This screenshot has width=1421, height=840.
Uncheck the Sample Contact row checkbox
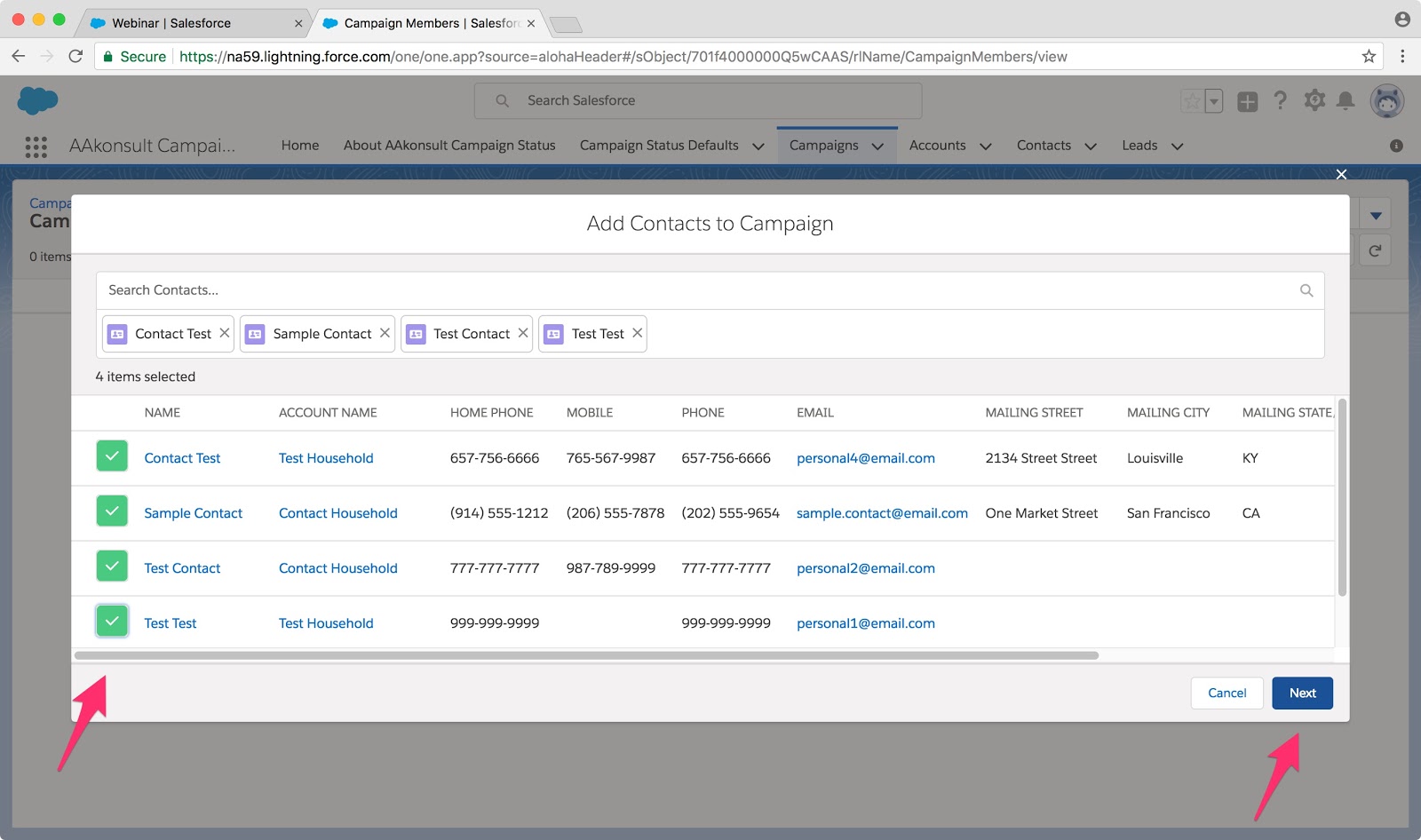(x=112, y=511)
